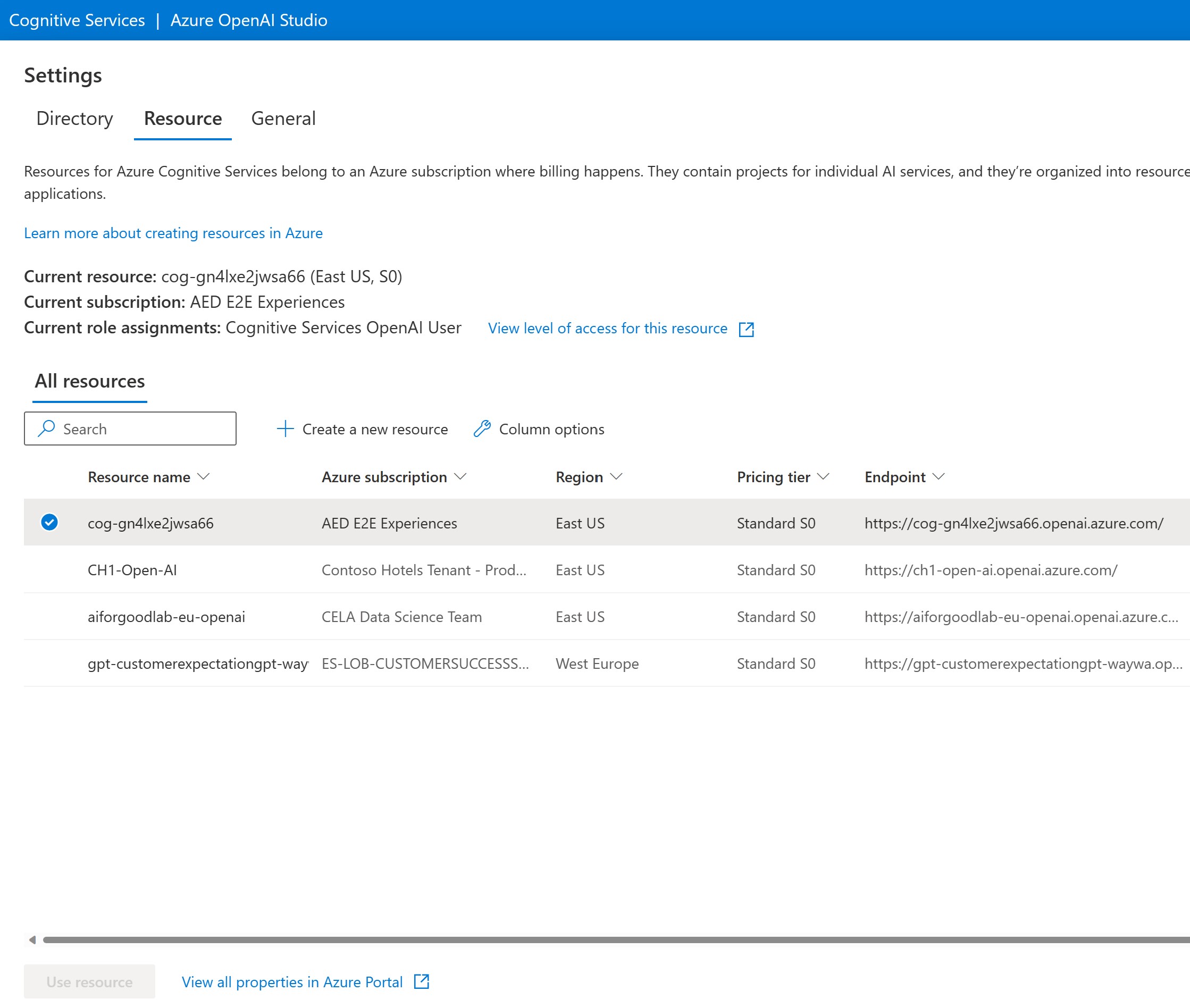Open the Endpoint column dropdown
The width and height of the screenshot is (1190, 1008).
939,476
